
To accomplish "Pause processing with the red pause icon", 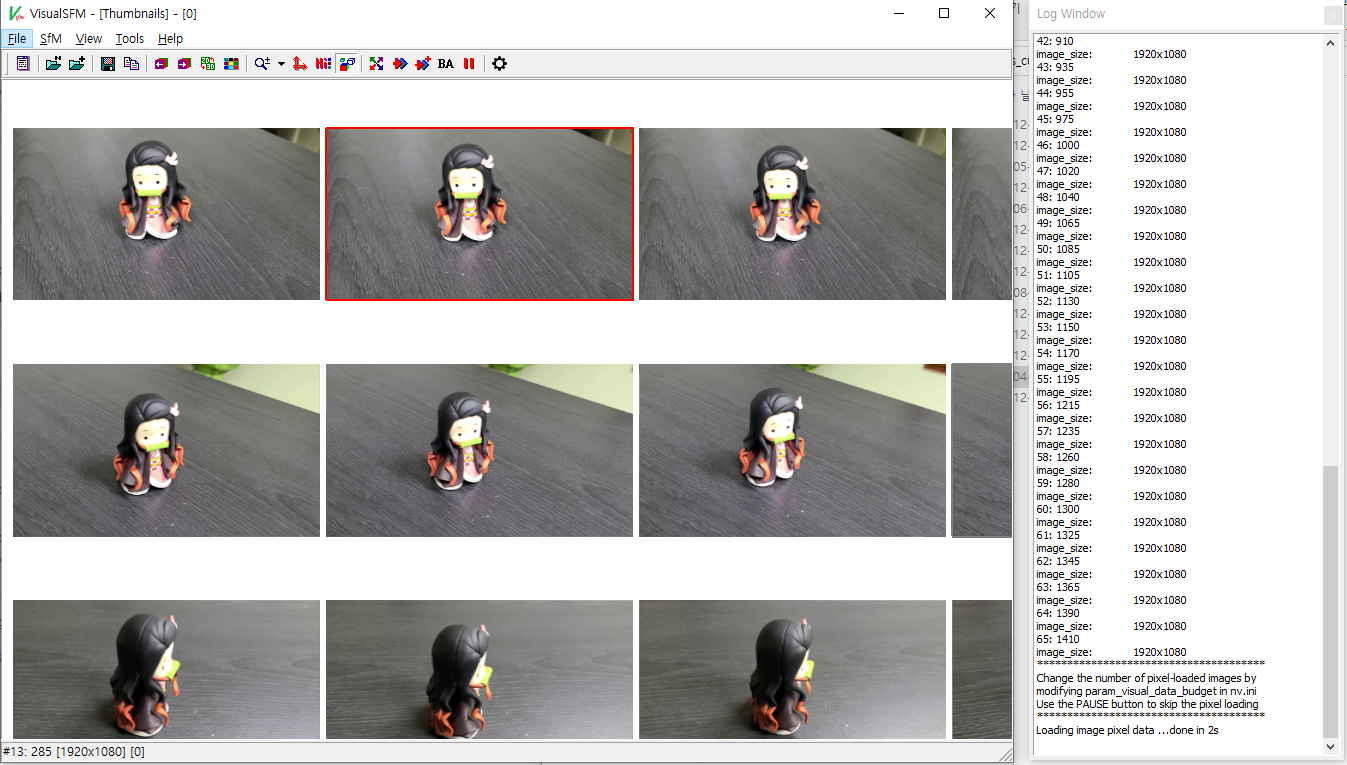I will click(469, 63).
